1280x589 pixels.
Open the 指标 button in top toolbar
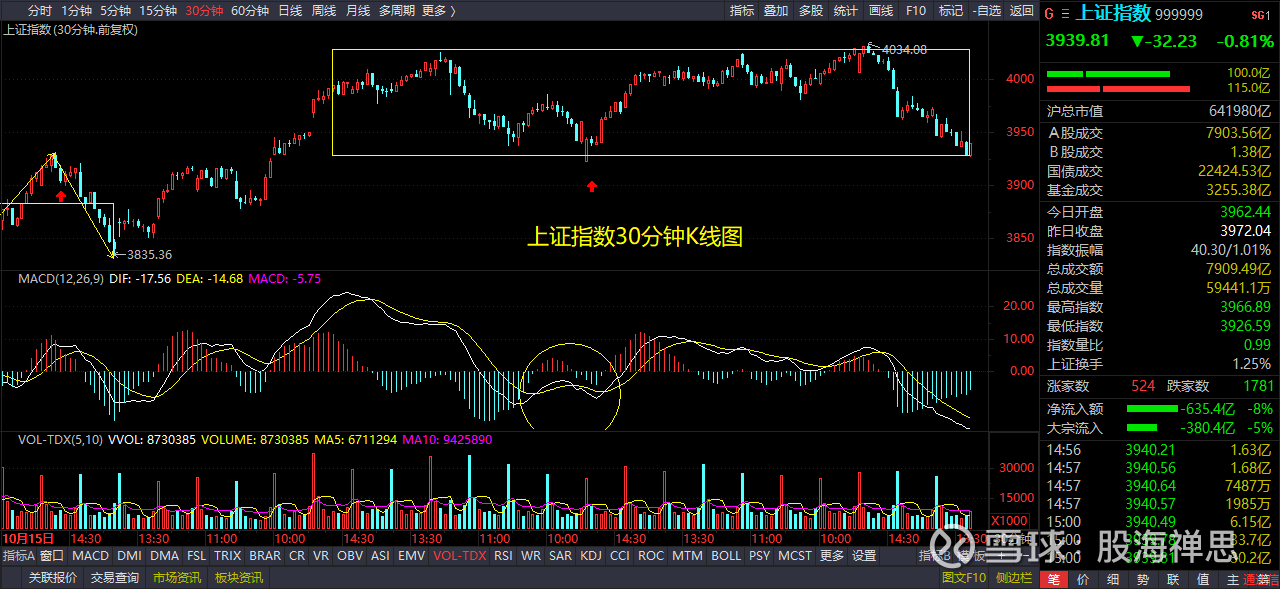tap(742, 11)
